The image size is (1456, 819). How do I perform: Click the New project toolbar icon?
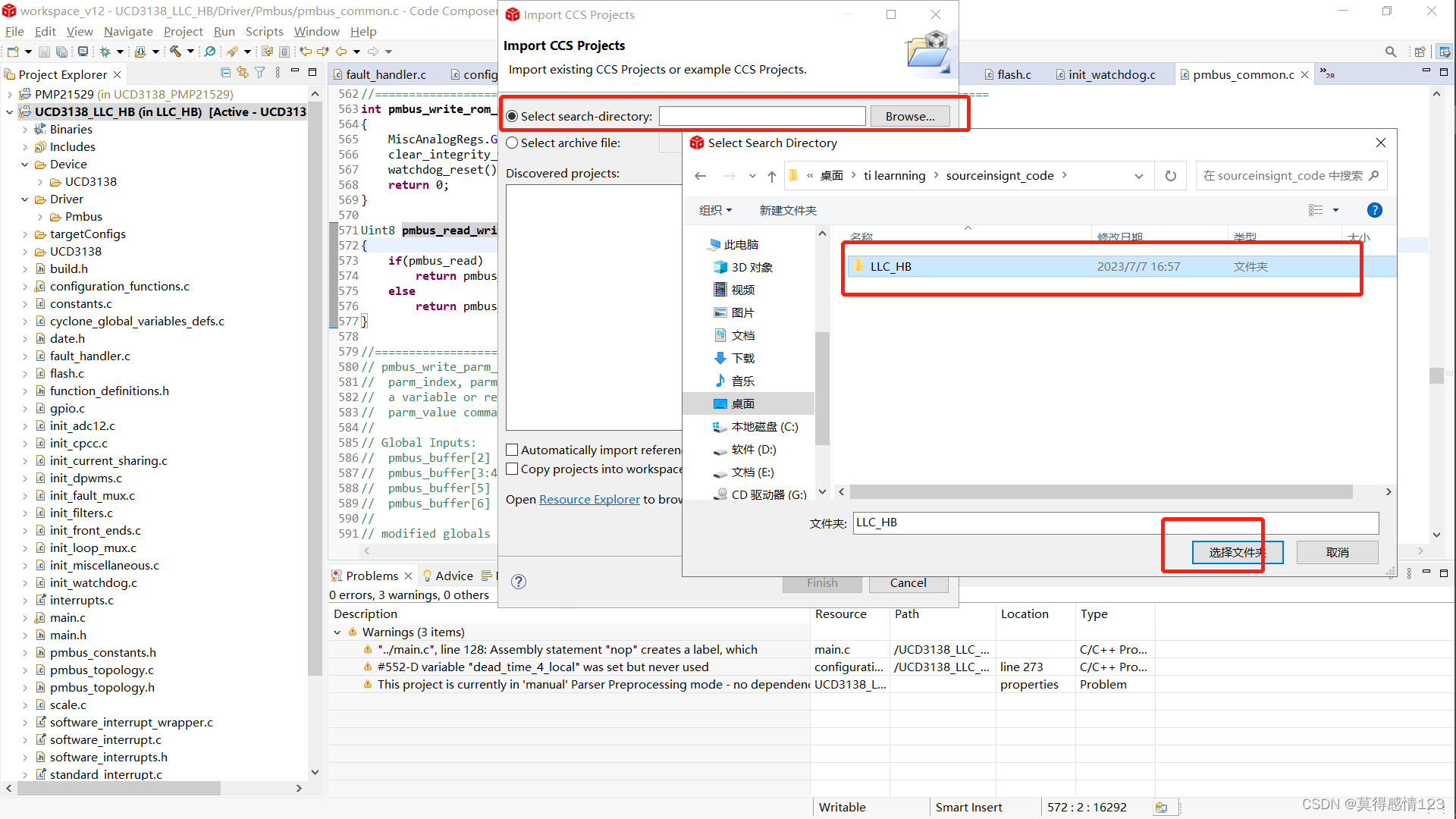[13, 52]
